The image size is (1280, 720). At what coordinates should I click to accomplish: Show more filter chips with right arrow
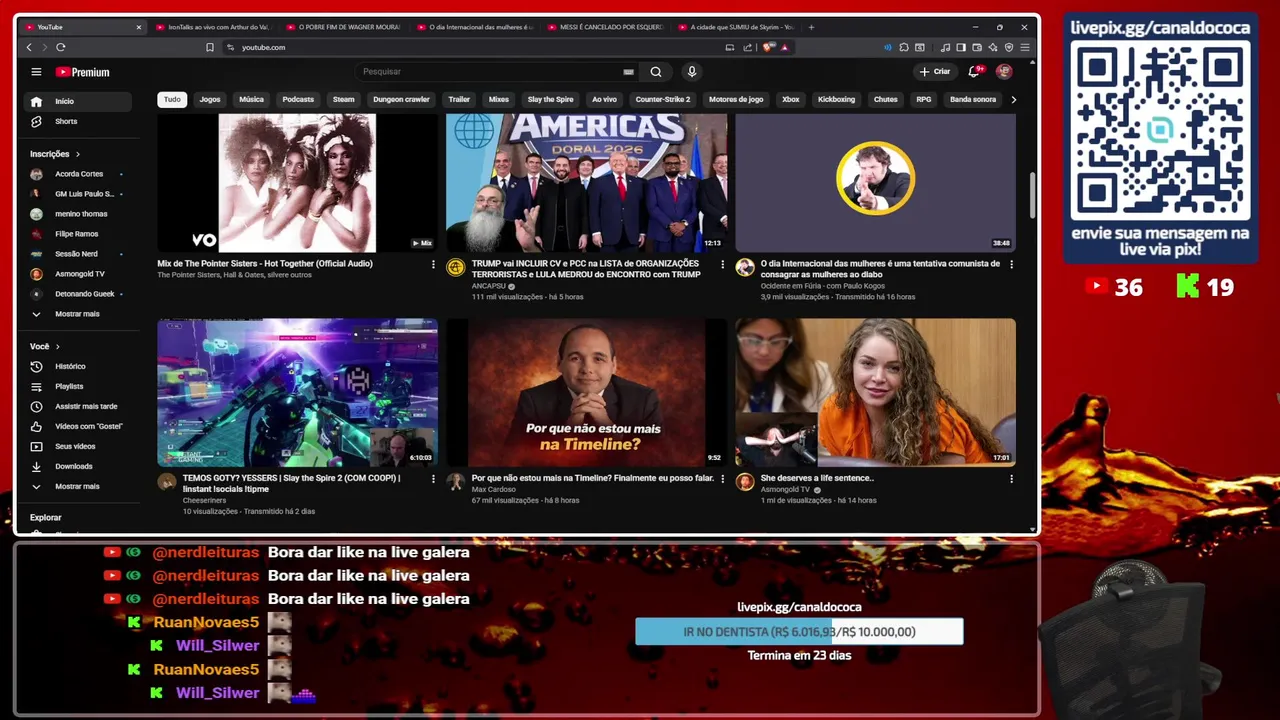[x=1013, y=99]
